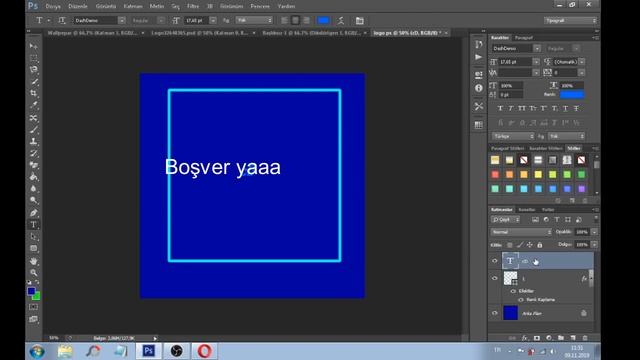Switch to the Kanallar tab

[527, 210]
